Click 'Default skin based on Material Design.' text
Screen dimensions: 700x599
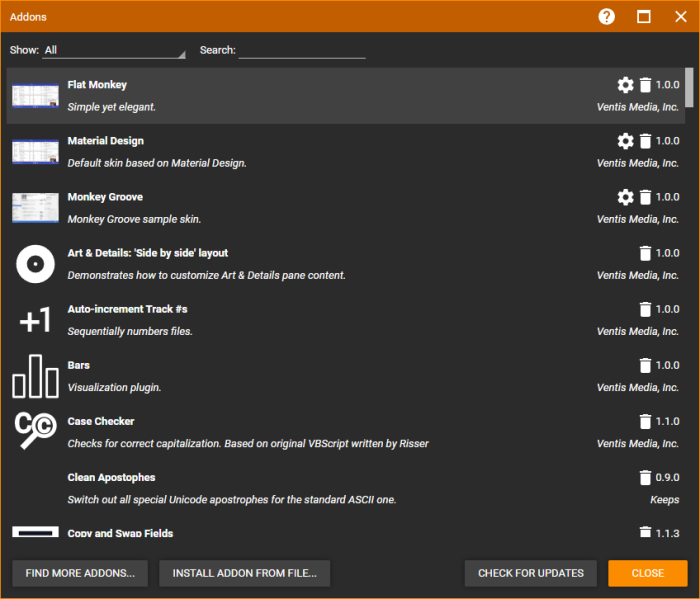point(157,163)
